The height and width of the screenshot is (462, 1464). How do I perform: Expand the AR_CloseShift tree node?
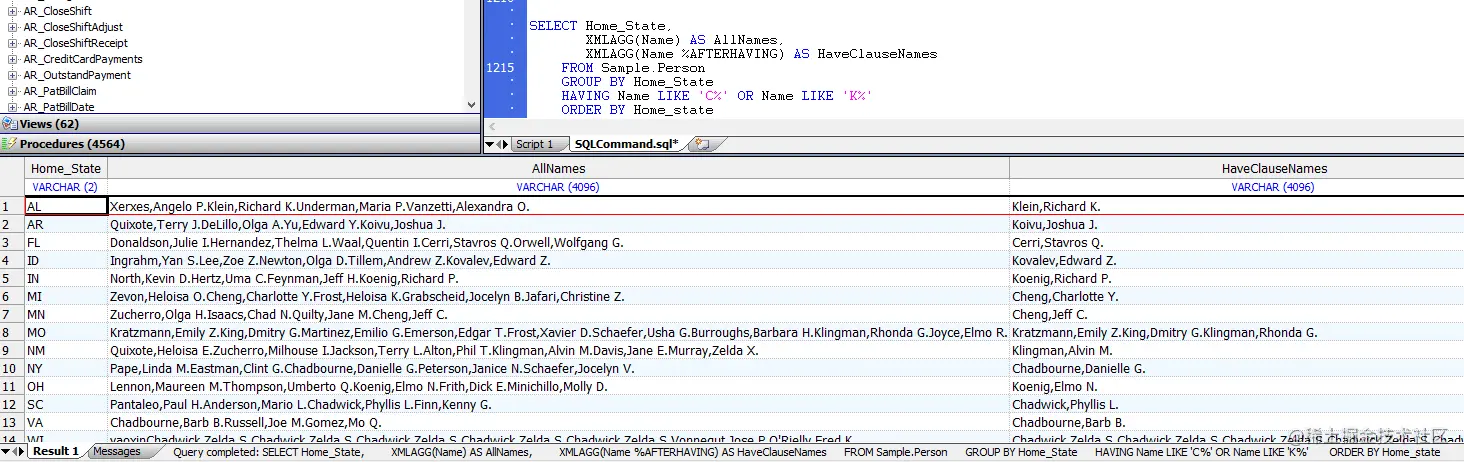12,11
